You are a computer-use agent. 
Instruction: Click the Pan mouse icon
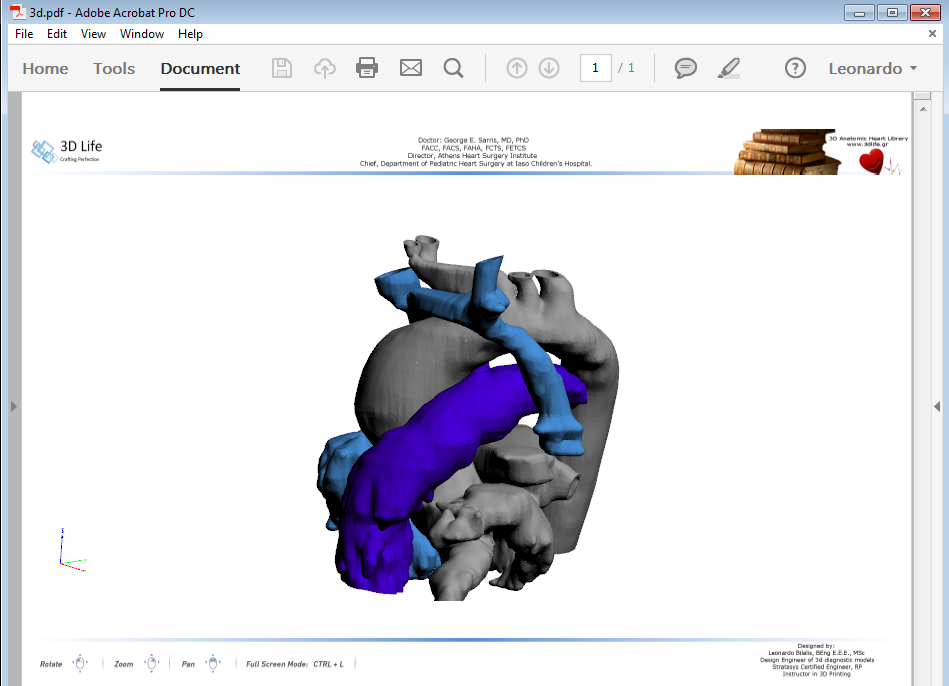pyautogui.click(x=212, y=664)
